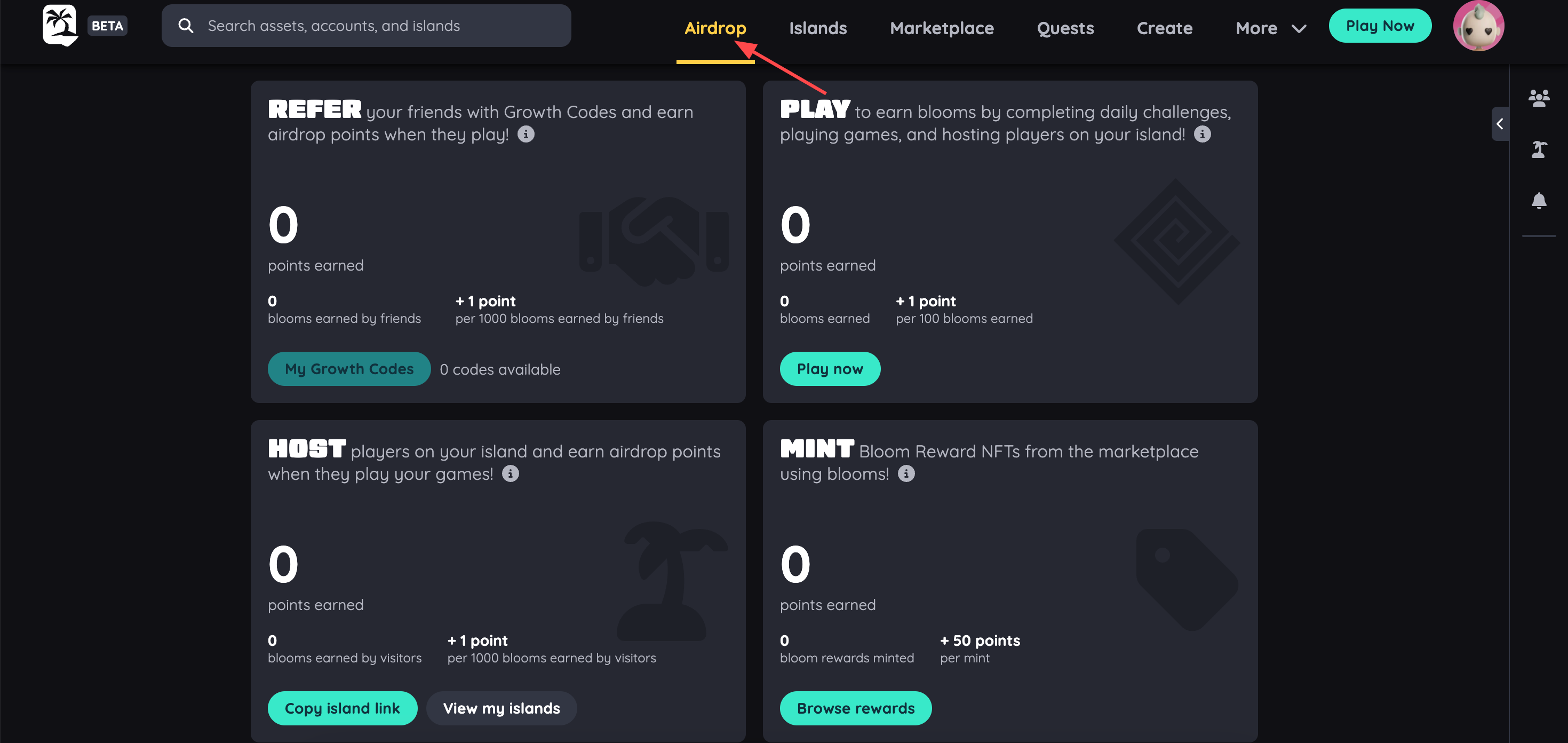Open the notifications bell icon
Screen dimensions: 1568x743
pyautogui.click(x=1538, y=200)
